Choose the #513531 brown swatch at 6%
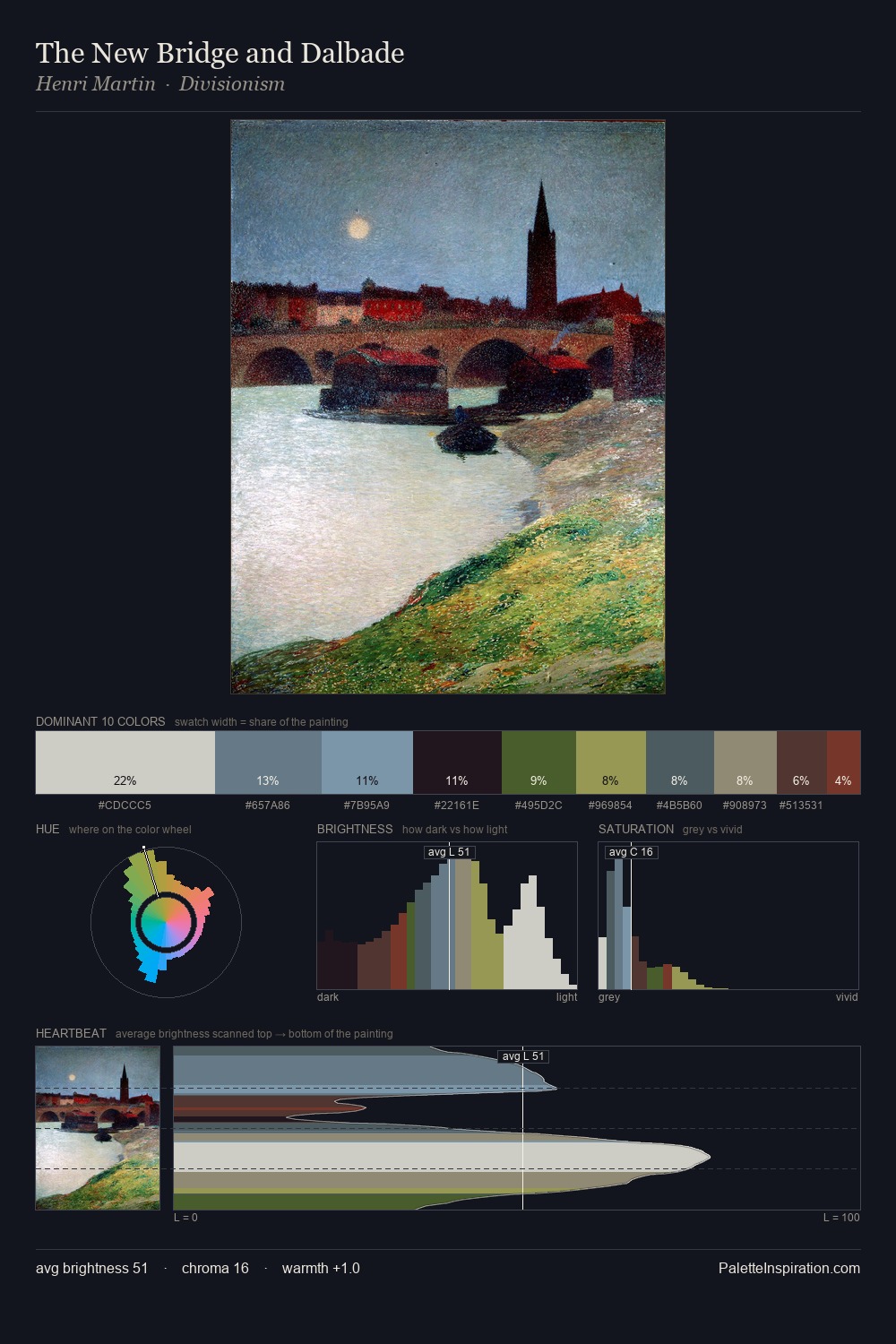Screen dimensions: 896x1344 [802, 762]
